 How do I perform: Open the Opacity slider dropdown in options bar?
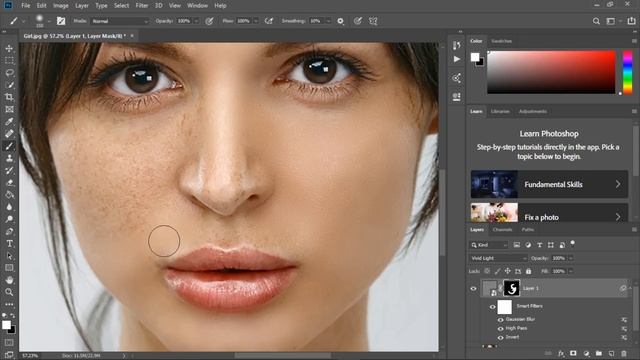tap(197, 21)
